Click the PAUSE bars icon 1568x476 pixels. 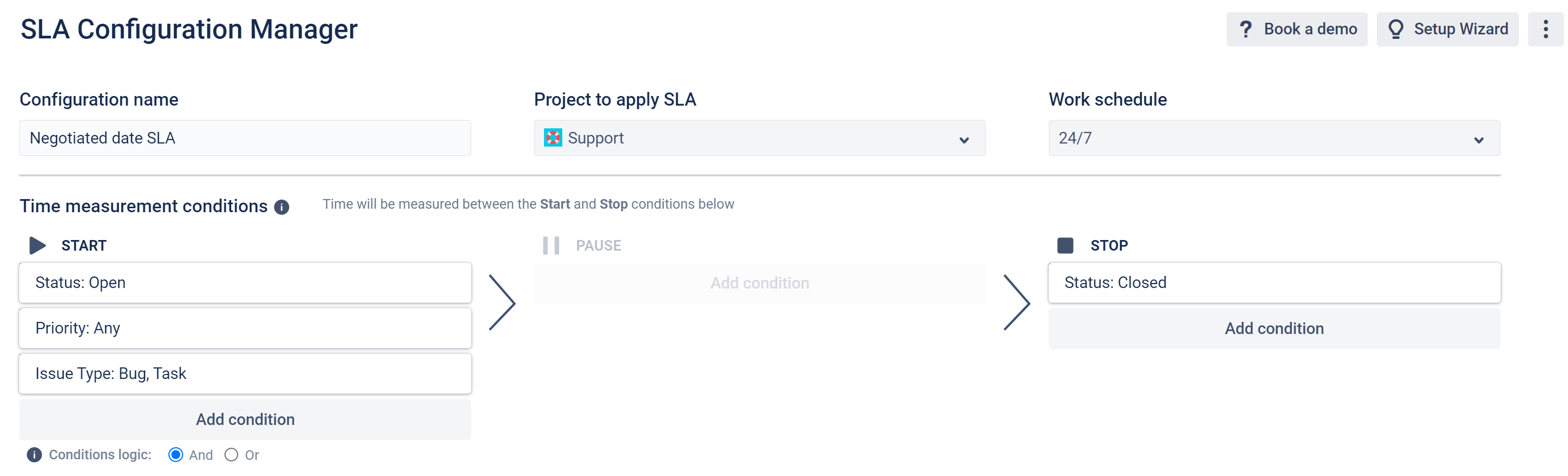pyautogui.click(x=551, y=246)
